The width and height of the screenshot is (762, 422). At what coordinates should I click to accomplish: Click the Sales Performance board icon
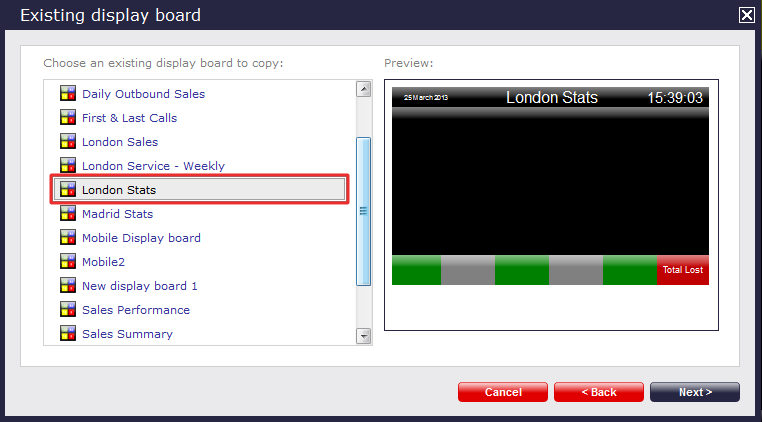68,309
